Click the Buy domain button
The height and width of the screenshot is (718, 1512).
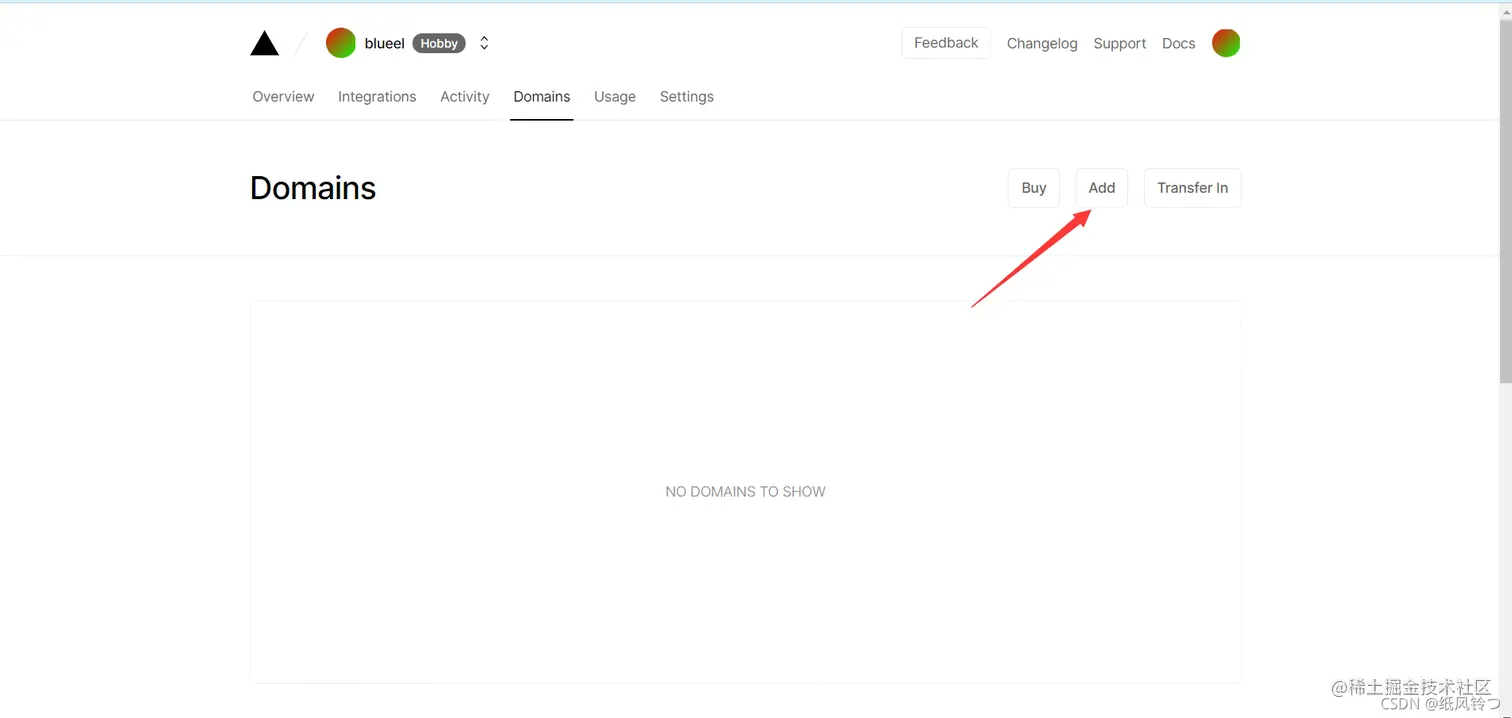[x=1034, y=188]
